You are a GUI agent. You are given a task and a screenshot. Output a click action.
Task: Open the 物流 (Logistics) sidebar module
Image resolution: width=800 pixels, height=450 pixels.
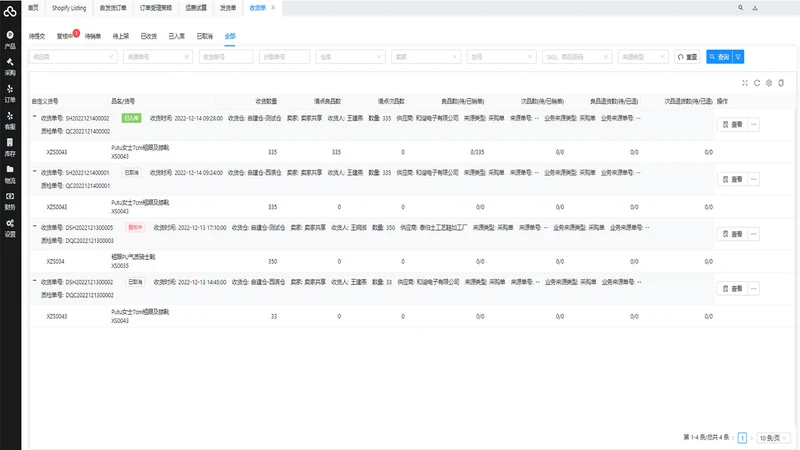tap(10, 174)
